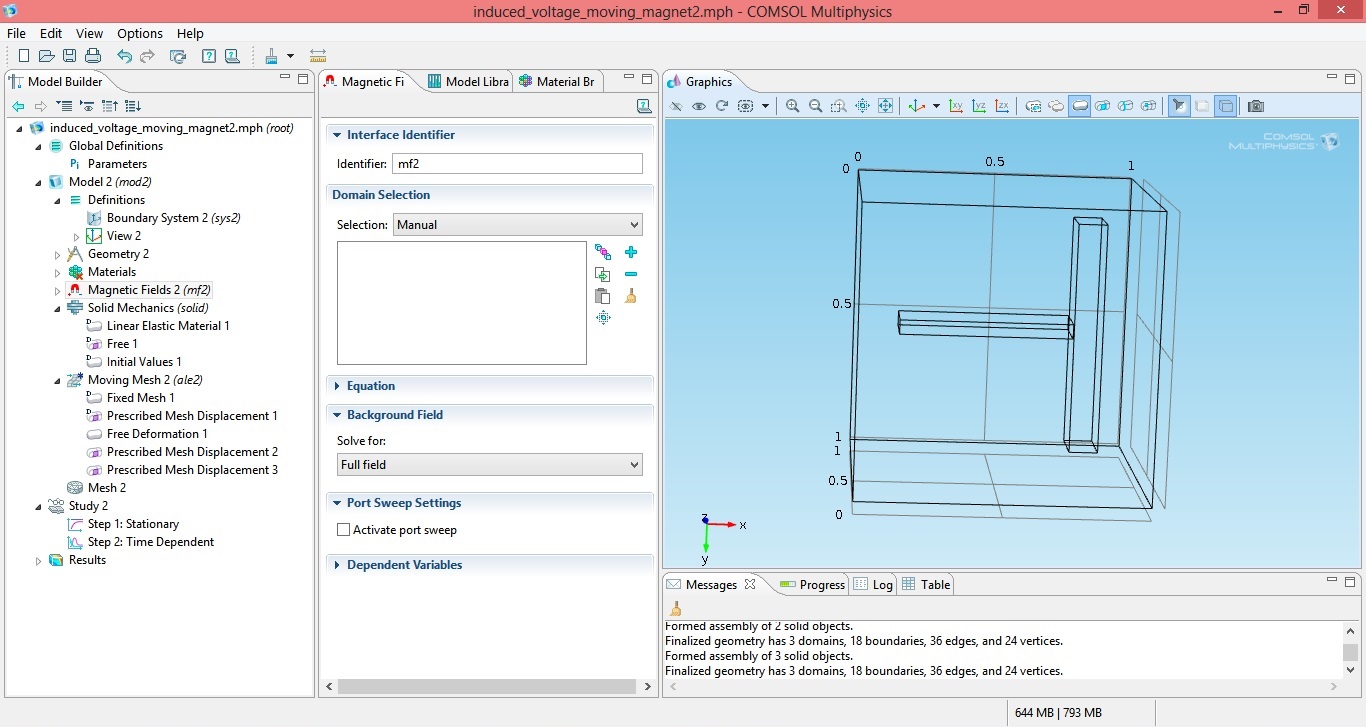Viewport: 1366px width, 727px height.
Task: Click the camera snapshot icon in Graphics
Action: 1256,106
